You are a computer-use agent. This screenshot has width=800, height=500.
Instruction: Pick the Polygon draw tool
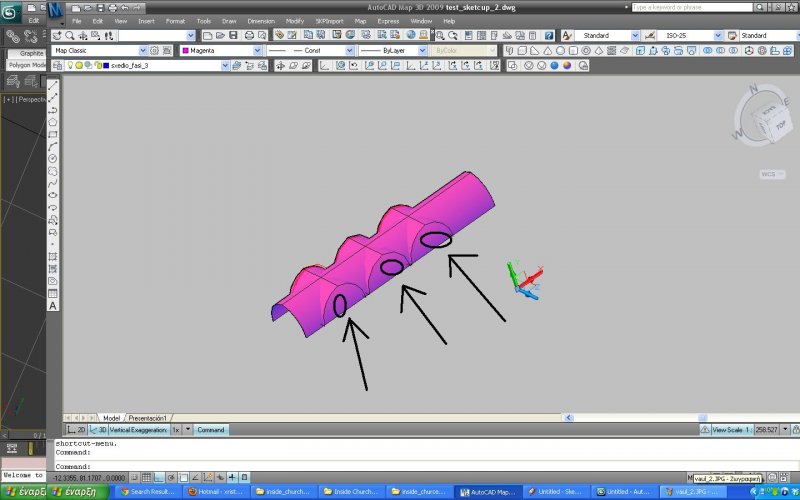click(x=53, y=121)
